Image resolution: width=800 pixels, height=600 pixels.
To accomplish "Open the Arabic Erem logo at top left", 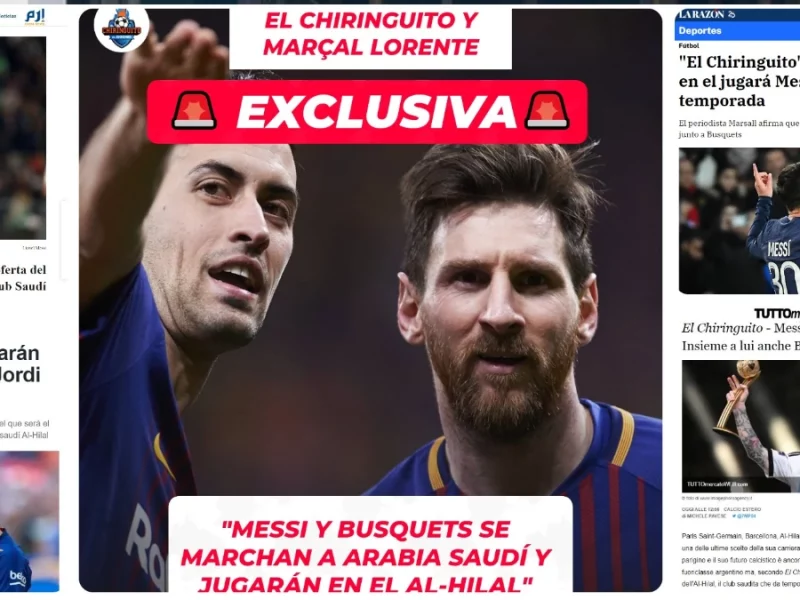I will click(35, 16).
